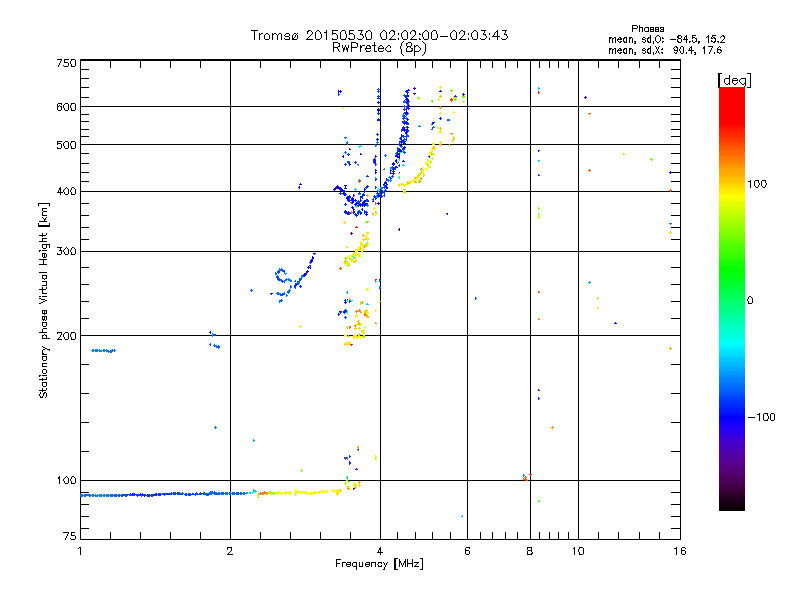Click the y-axis label '75'
Image resolution: width=800 pixels, height=600 pixels.
(70, 536)
